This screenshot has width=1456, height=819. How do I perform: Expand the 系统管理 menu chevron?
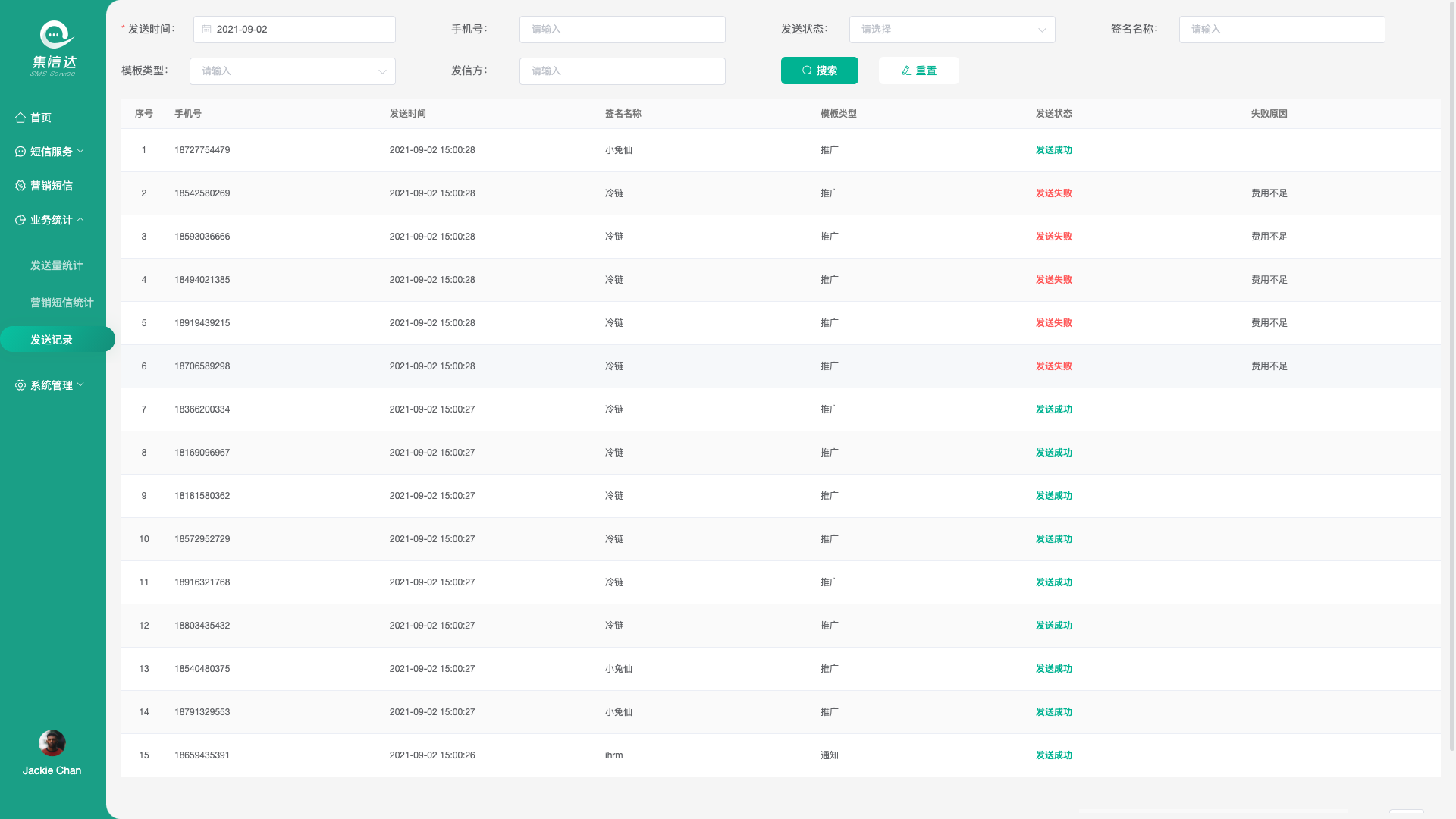pos(80,385)
